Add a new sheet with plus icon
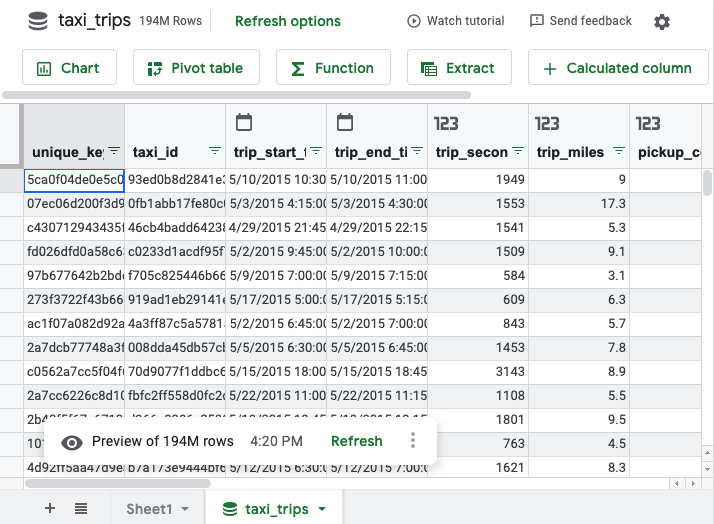714x524 pixels. point(50,508)
